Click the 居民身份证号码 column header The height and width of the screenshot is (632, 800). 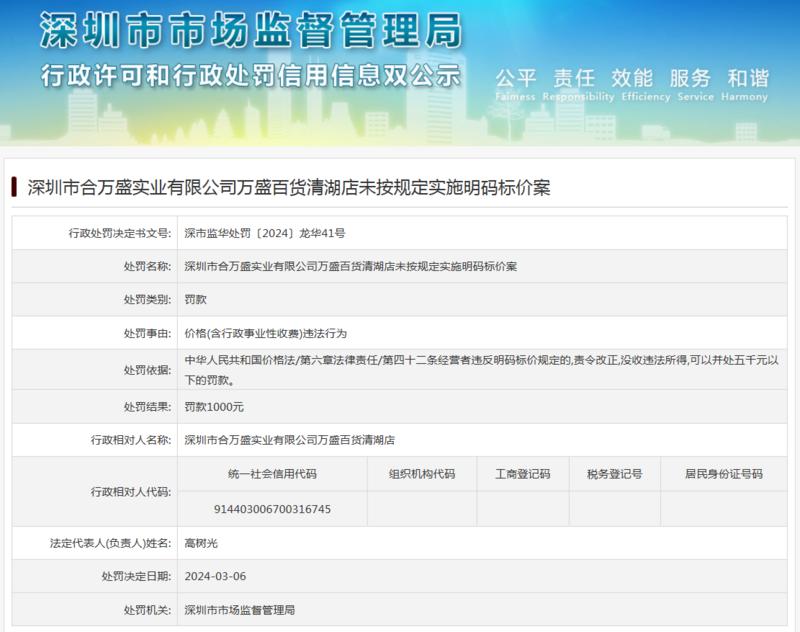[x=724, y=474]
